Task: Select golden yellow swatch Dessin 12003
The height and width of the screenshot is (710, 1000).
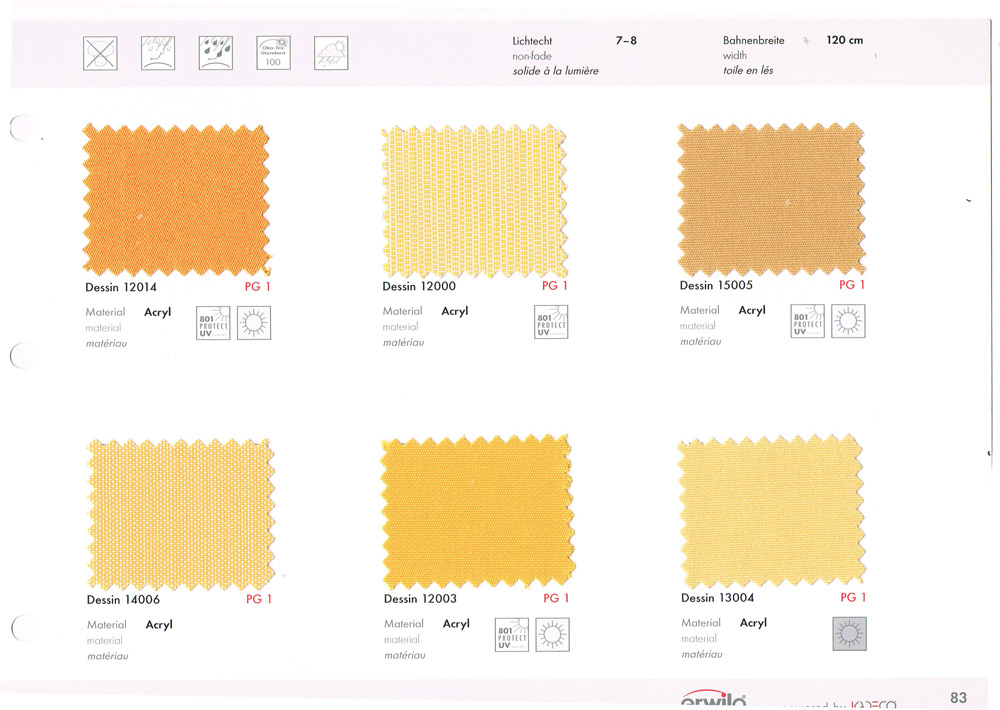Action: [478, 512]
